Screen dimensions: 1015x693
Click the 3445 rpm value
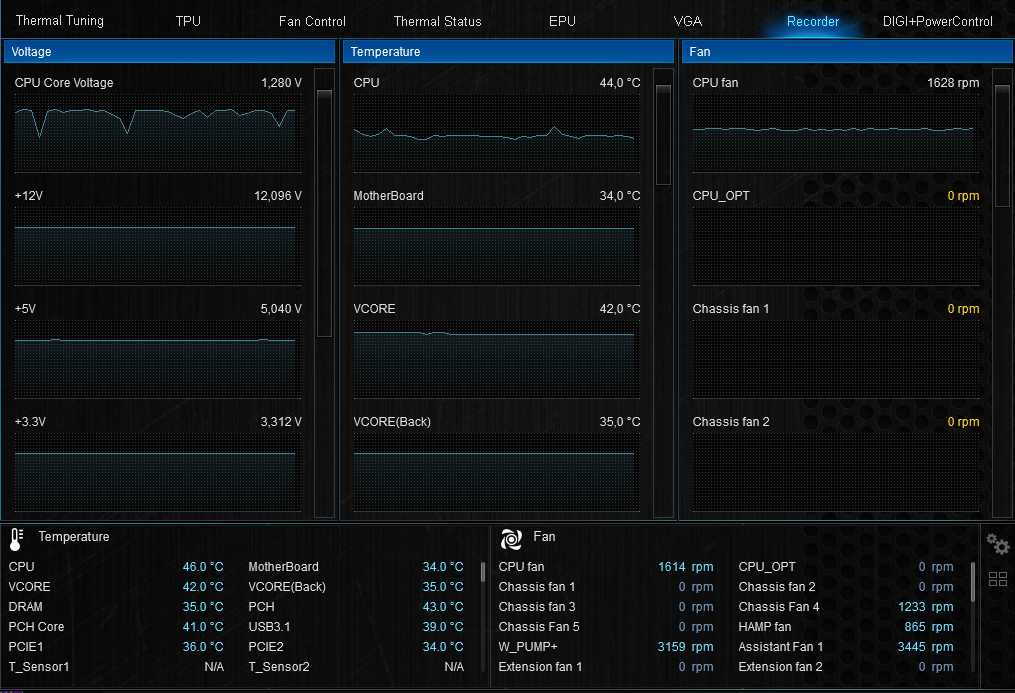click(926, 647)
